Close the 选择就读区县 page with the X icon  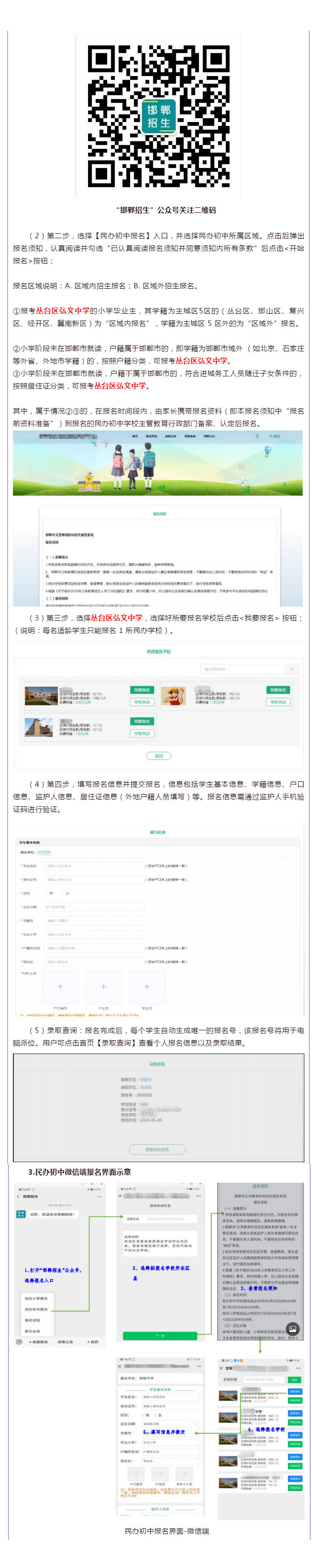tap(120, 1196)
